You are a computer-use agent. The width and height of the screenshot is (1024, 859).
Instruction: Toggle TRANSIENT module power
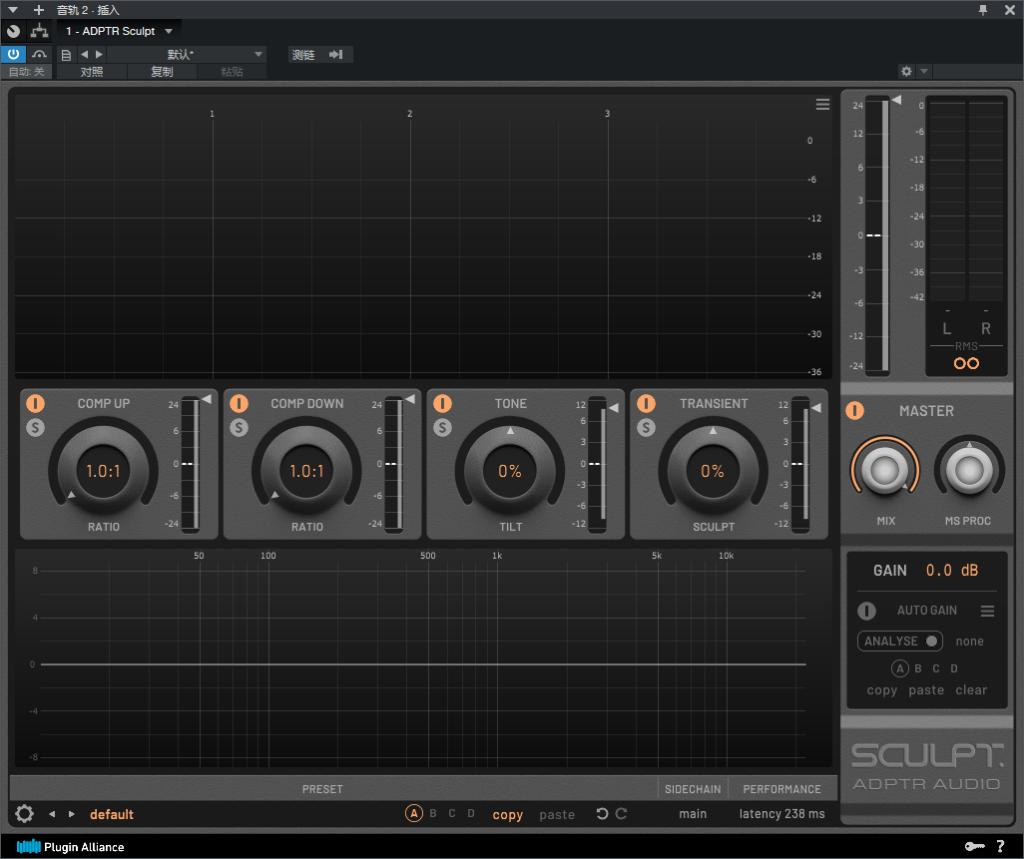tap(646, 404)
